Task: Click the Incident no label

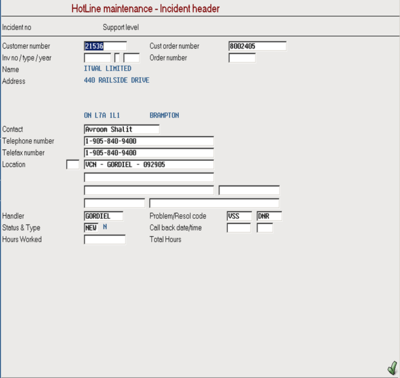Action: [x=17, y=27]
